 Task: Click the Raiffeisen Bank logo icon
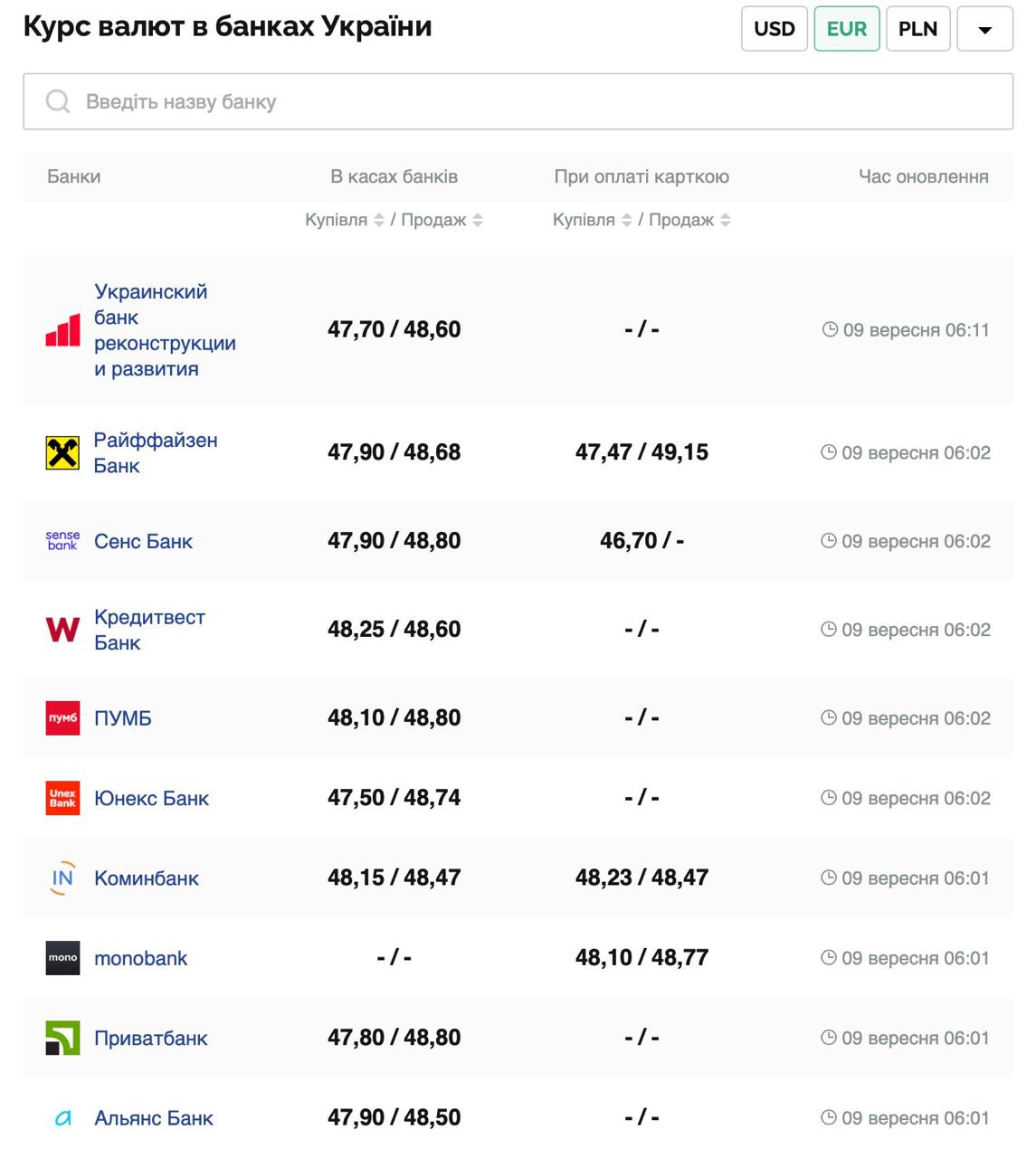pos(62,452)
